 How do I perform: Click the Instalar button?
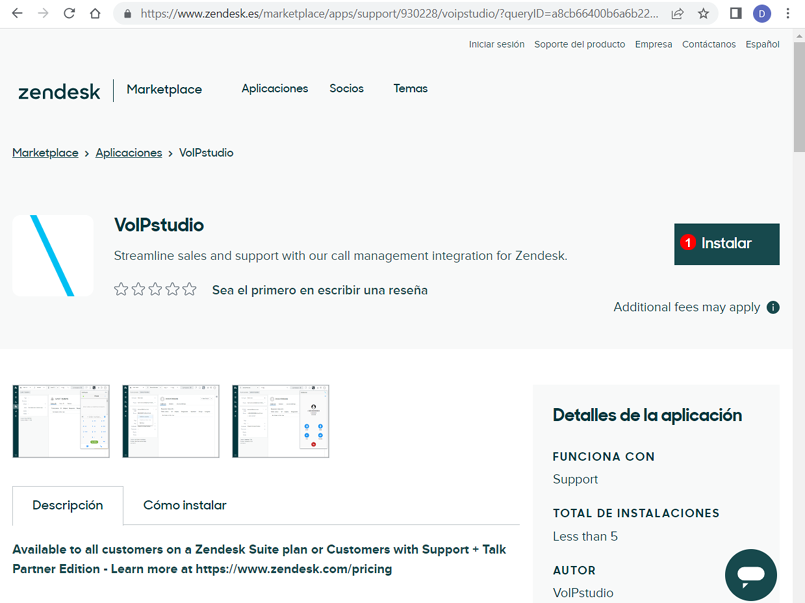coord(726,244)
